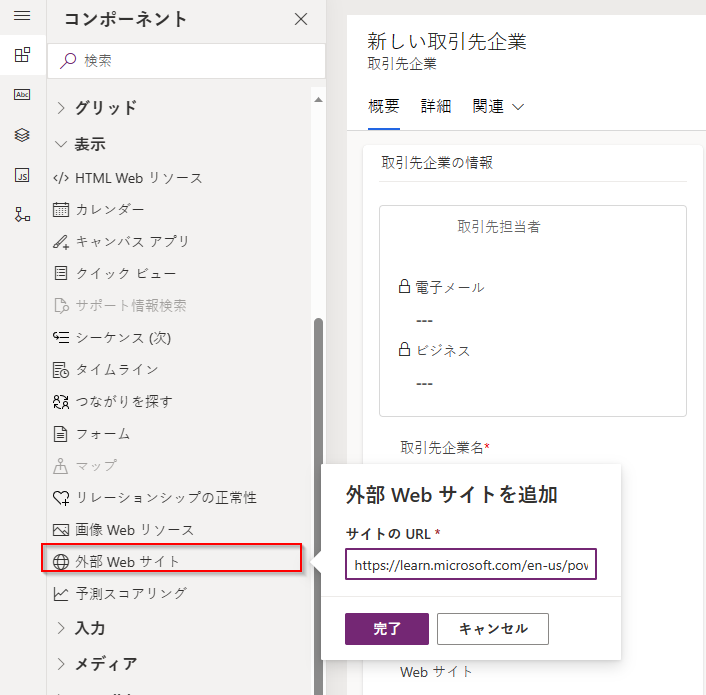Image resolution: width=706 pixels, height=695 pixels.
Task: Select the つながりを探す component
Action: pos(124,402)
